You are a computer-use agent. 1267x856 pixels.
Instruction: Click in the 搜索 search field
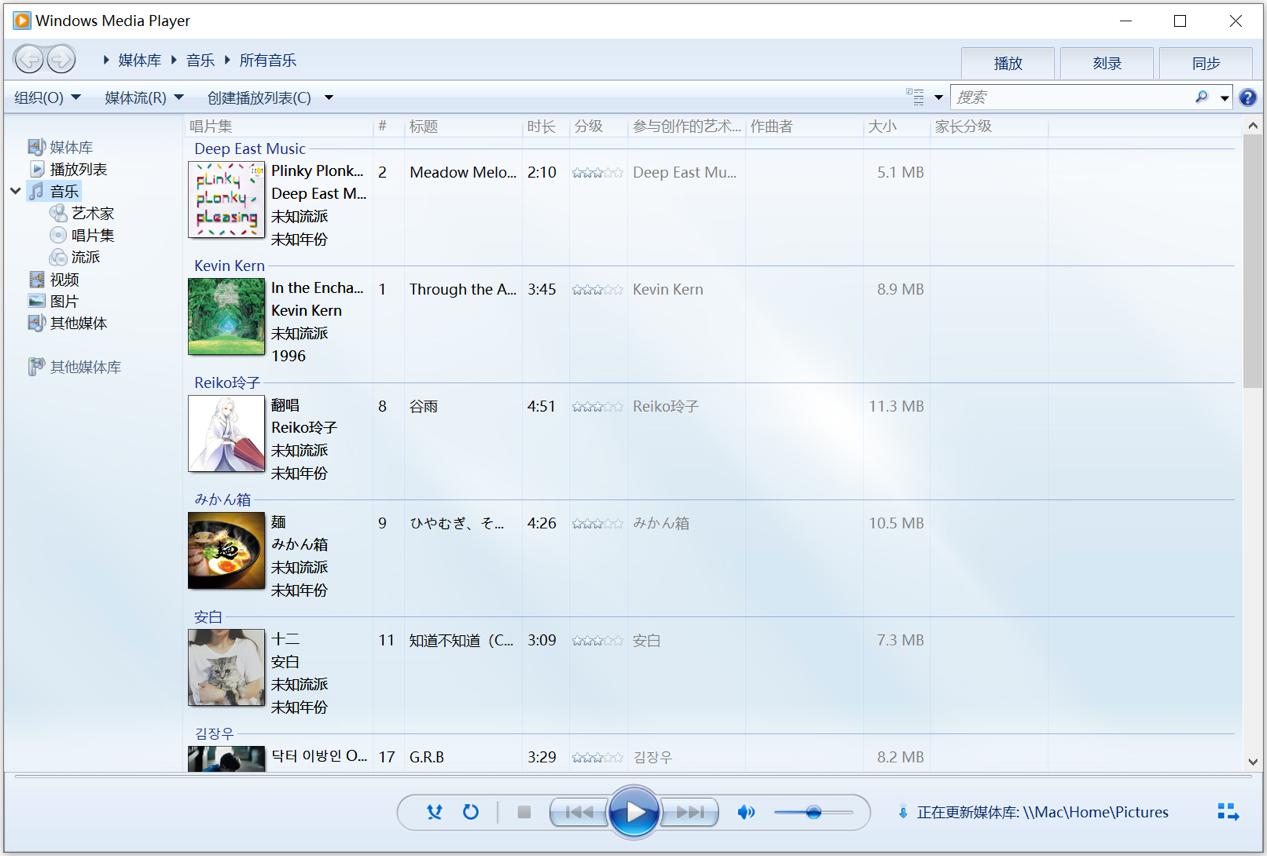pyautogui.click(x=1070, y=97)
